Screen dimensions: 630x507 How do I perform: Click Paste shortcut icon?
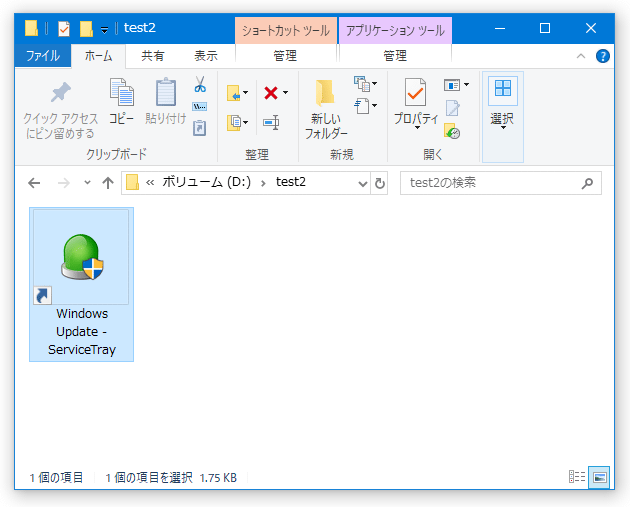[x=200, y=128]
